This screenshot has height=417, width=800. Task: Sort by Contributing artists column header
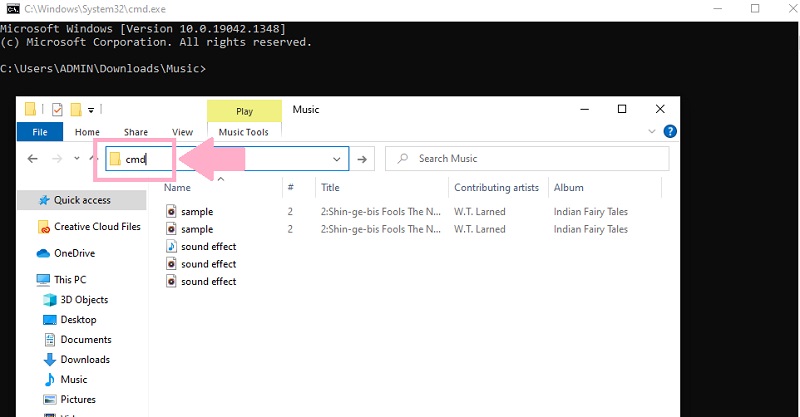coord(496,187)
